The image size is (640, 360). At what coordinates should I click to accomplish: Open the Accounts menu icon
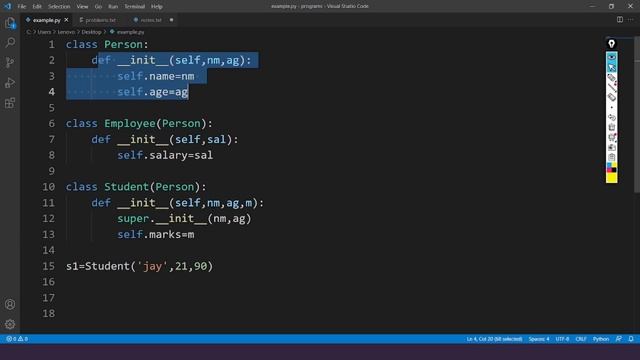coord(10,304)
